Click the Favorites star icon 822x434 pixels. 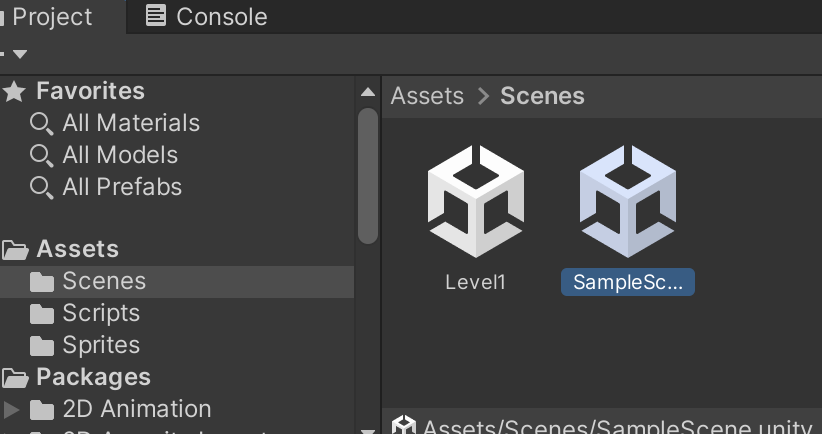[x=15, y=92]
